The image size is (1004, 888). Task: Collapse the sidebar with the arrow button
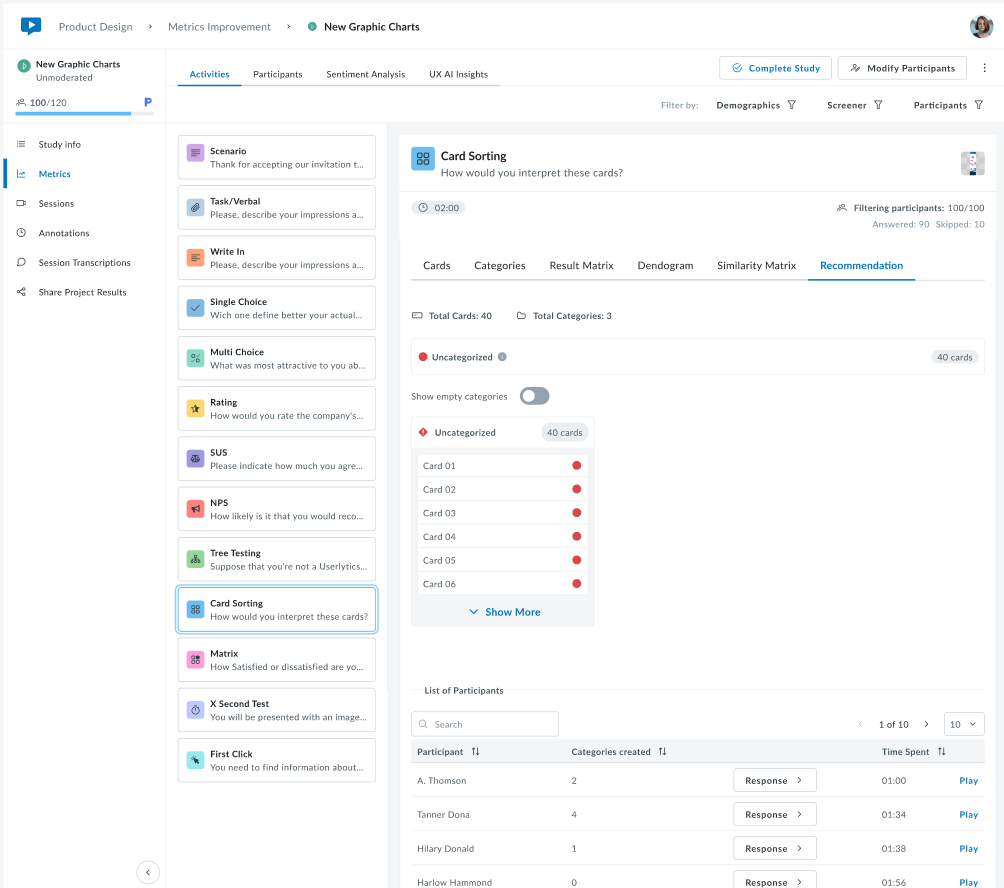pos(148,872)
